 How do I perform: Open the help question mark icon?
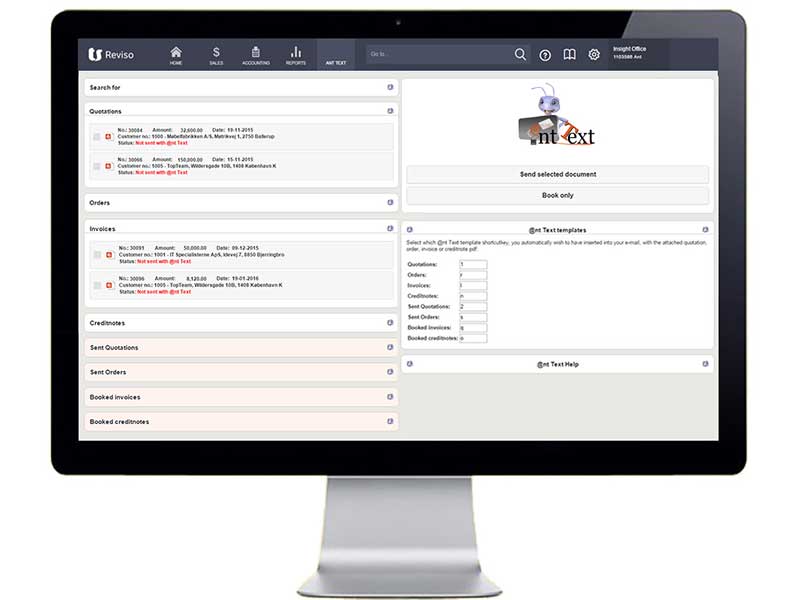545,55
